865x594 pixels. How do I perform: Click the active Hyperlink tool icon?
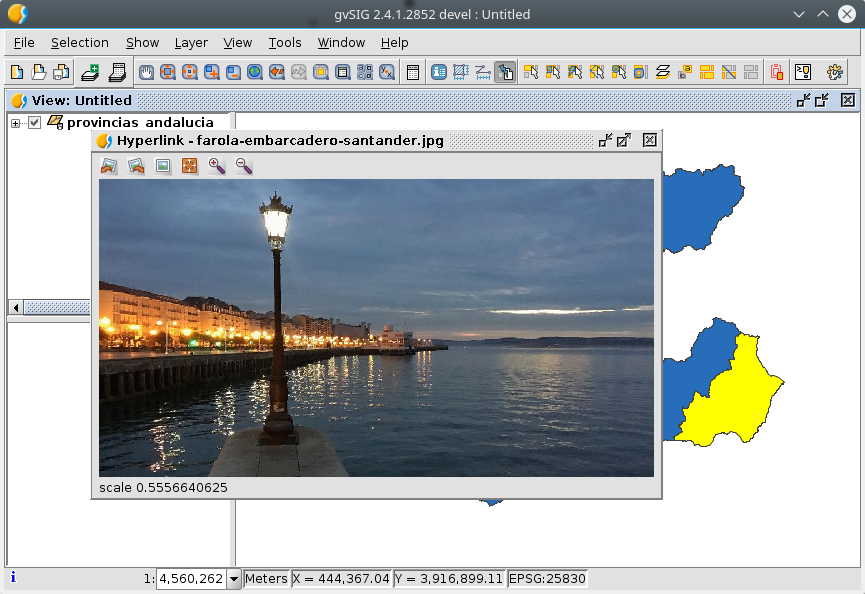505,72
